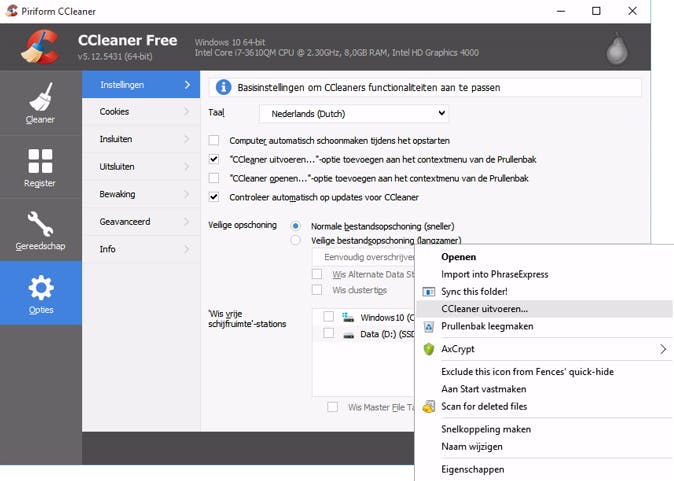Image resolution: width=674 pixels, height=481 pixels.
Task: Enable Computer automatisch schoonmaken tijdens het opstarten
Action: [214, 141]
